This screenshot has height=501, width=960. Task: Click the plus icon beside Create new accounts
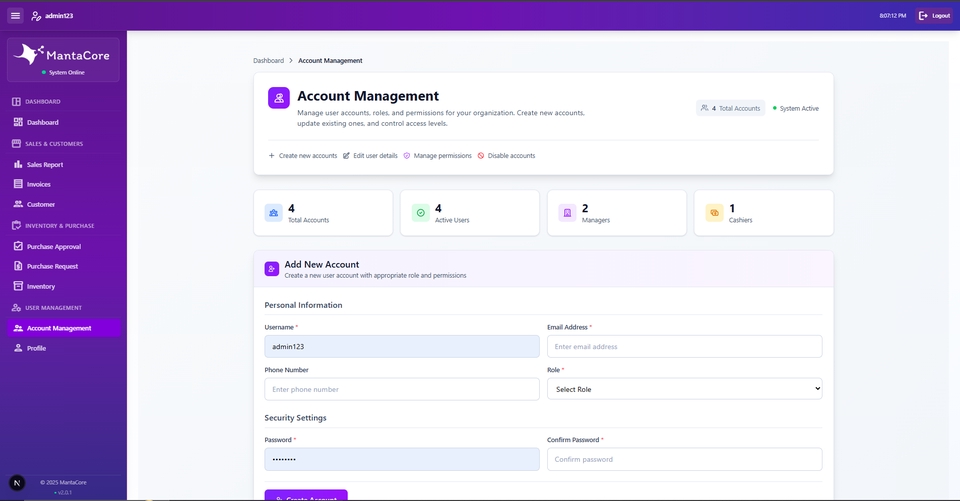click(x=271, y=156)
